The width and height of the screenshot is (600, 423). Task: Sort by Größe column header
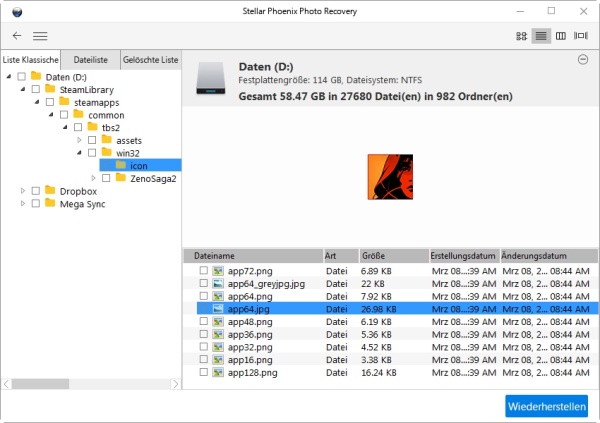tap(394, 256)
